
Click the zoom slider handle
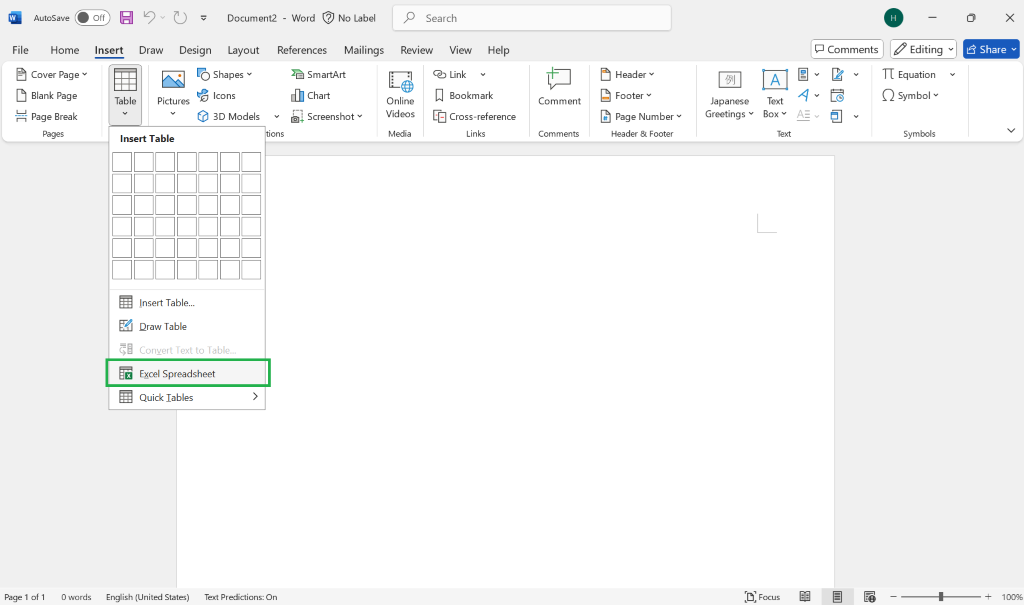coord(941,597)
